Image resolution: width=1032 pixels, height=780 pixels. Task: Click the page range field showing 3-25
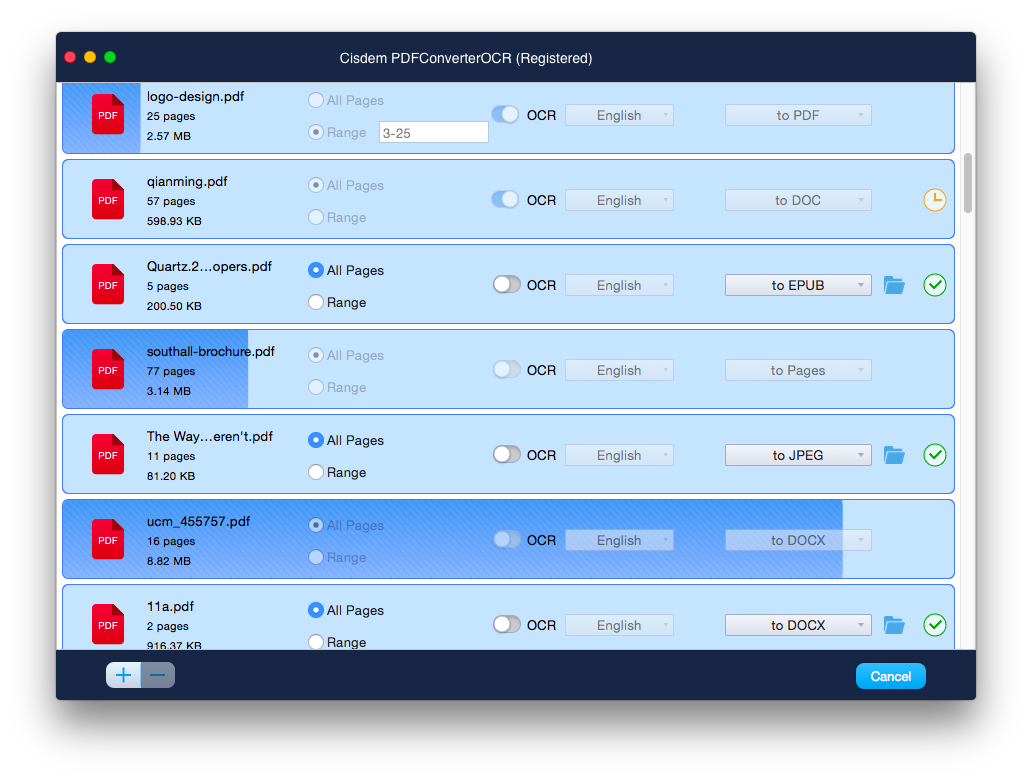tap(433, 133)
